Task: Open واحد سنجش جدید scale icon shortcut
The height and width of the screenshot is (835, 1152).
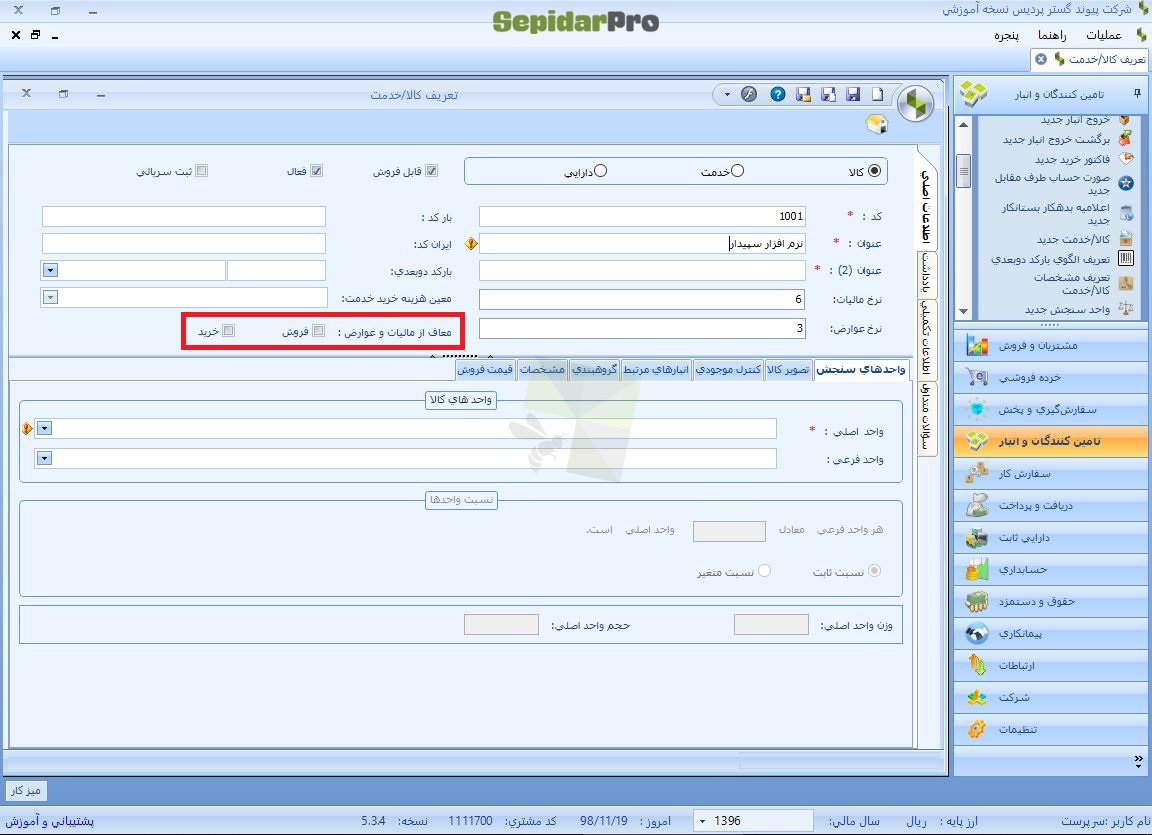Action: point(1068,309)
